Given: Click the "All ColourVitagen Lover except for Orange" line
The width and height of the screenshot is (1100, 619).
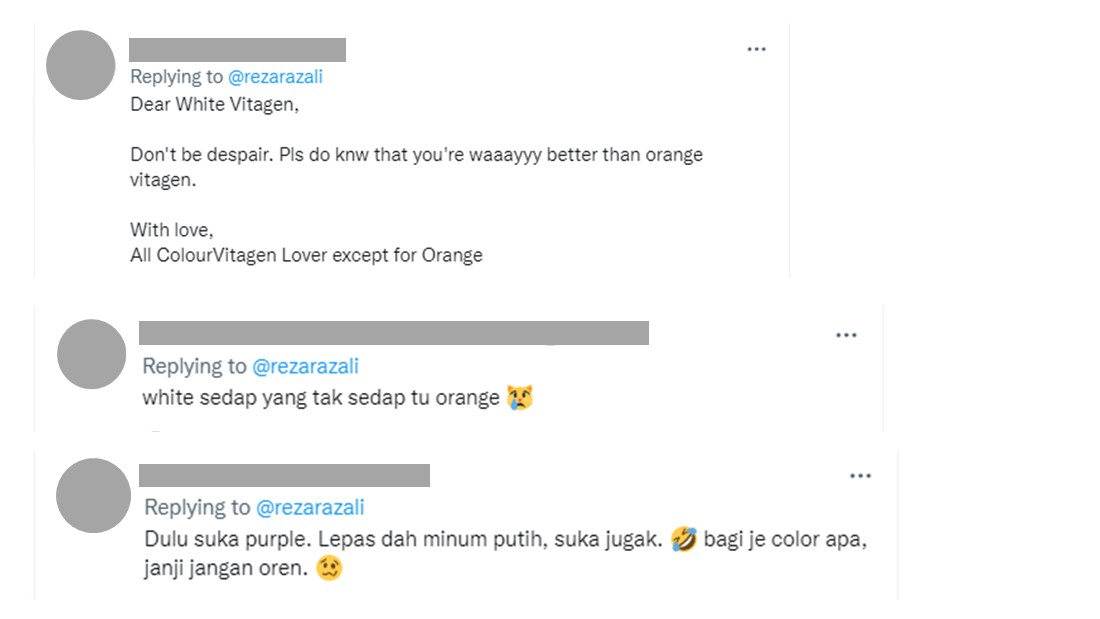Looking at the screenshot, I should pos(306,255).
